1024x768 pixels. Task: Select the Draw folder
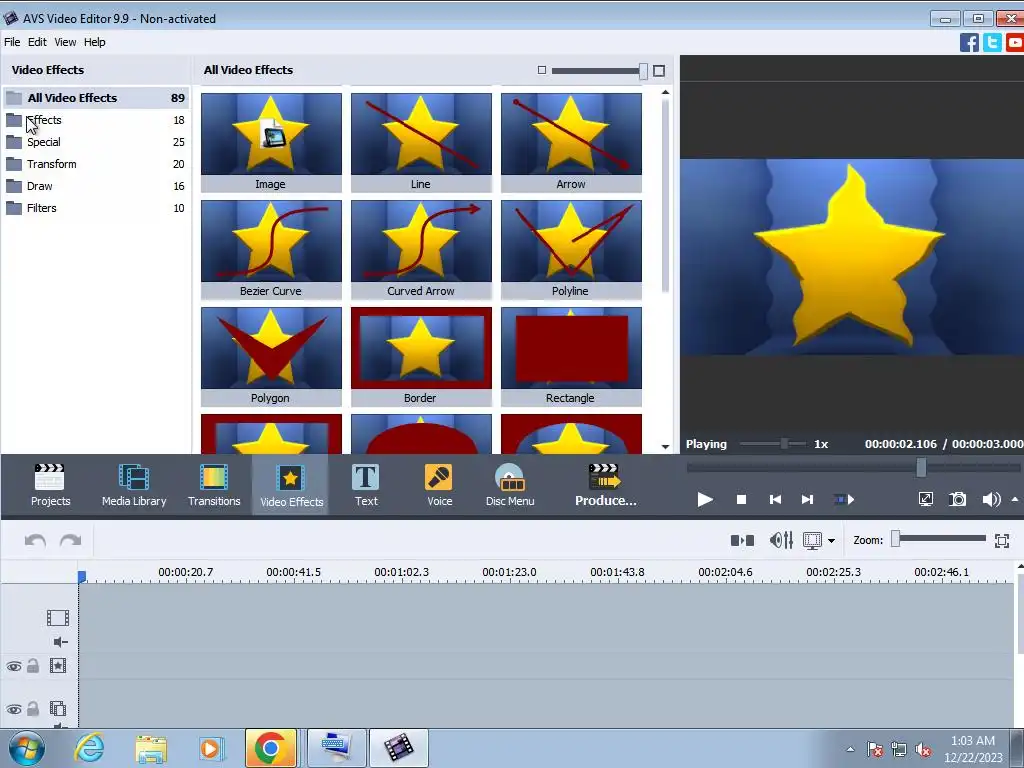coord(96,186)
